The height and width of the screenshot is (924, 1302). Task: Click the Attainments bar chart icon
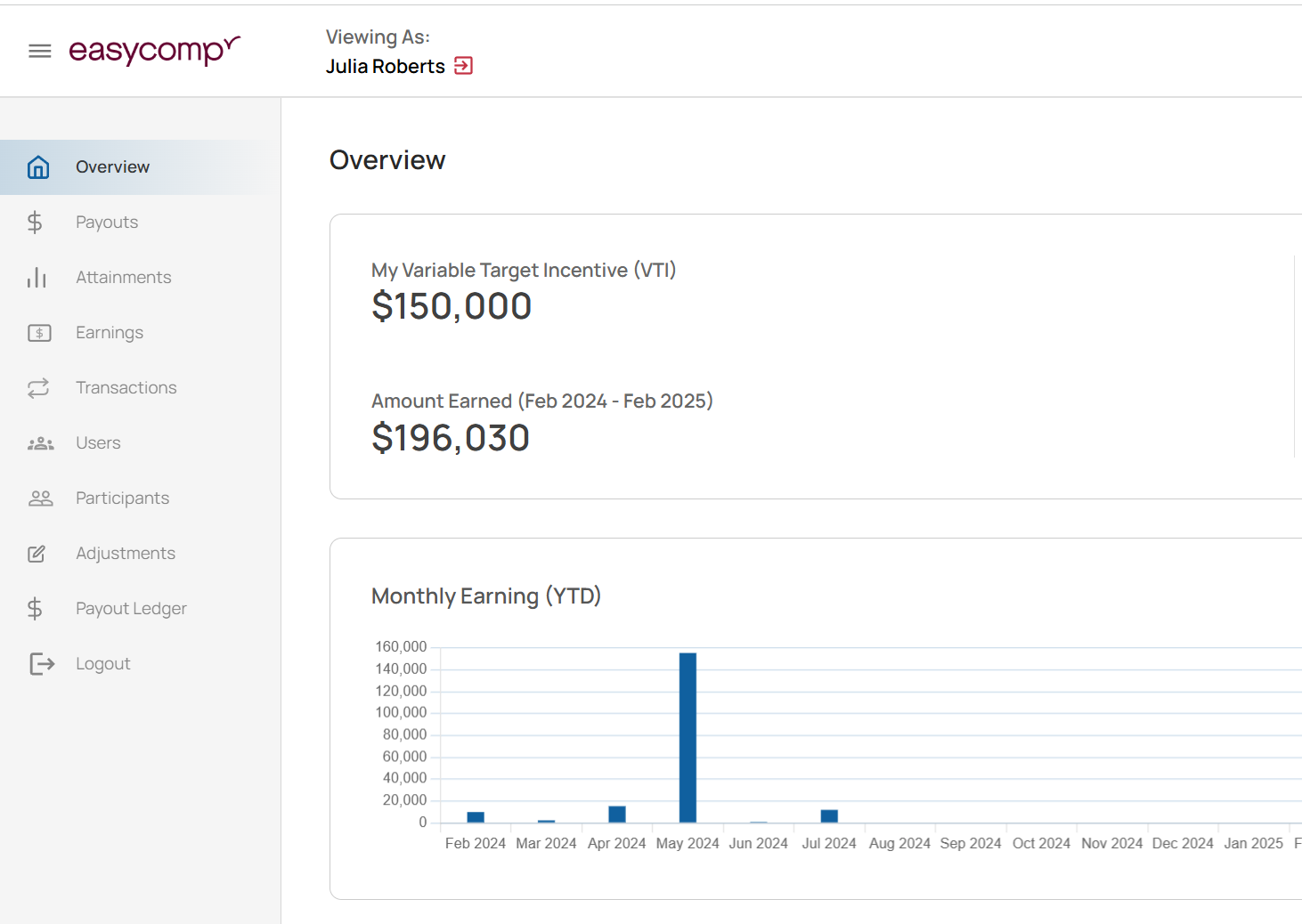tap(37, 278)
